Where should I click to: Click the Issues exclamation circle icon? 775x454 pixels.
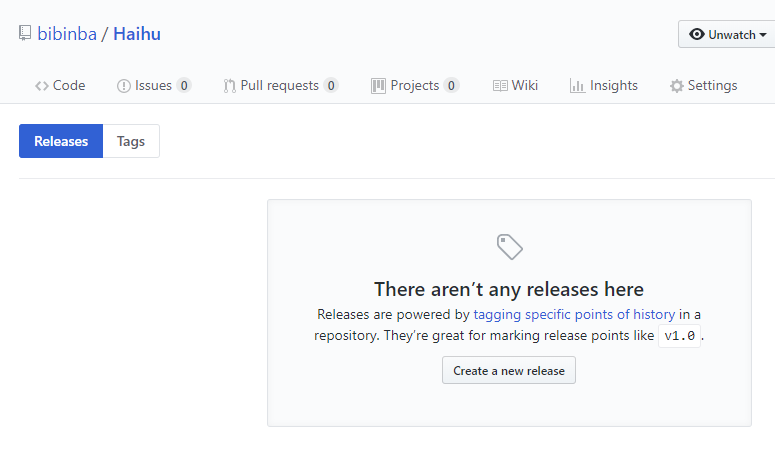(124, 86)
